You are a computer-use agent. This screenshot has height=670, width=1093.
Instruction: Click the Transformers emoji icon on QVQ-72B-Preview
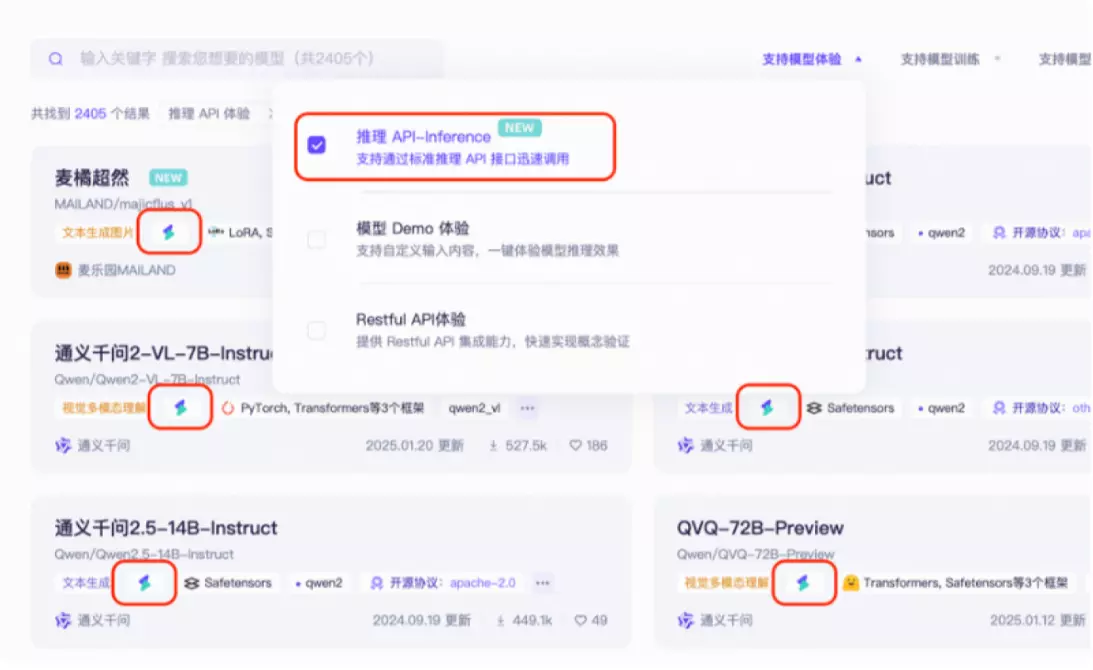850,582
